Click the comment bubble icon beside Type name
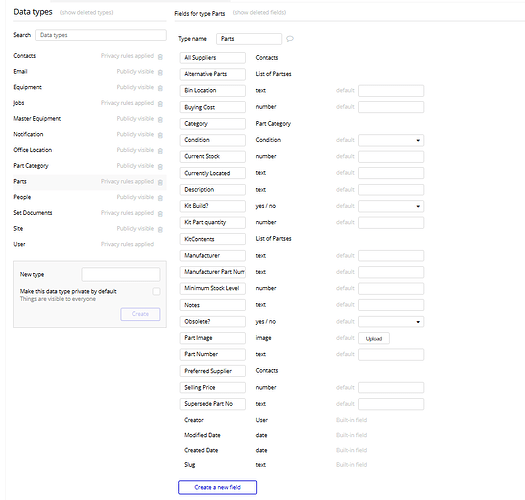The width and height of the screenshot is (525, 500). click(290, 39)
